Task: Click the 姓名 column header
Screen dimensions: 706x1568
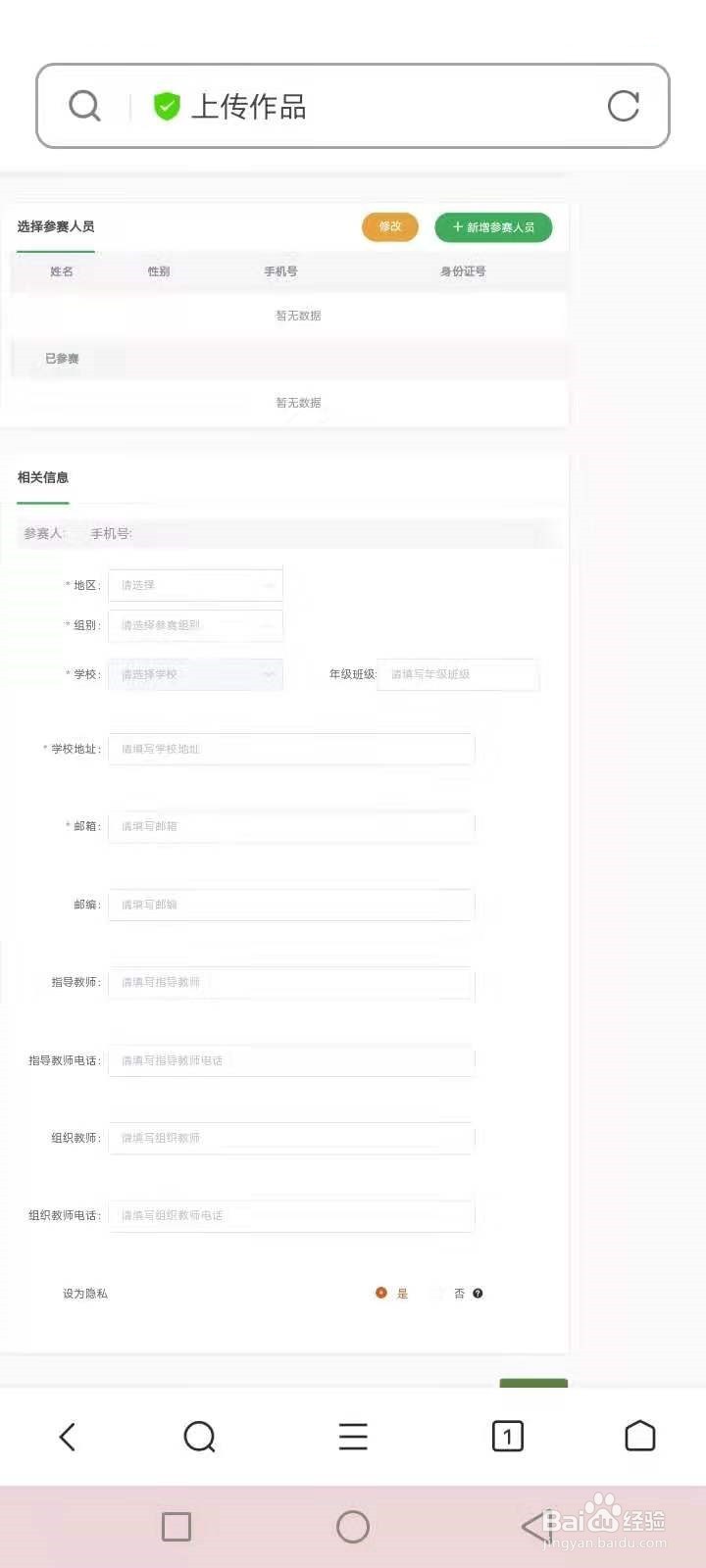Action: (62, 271)
